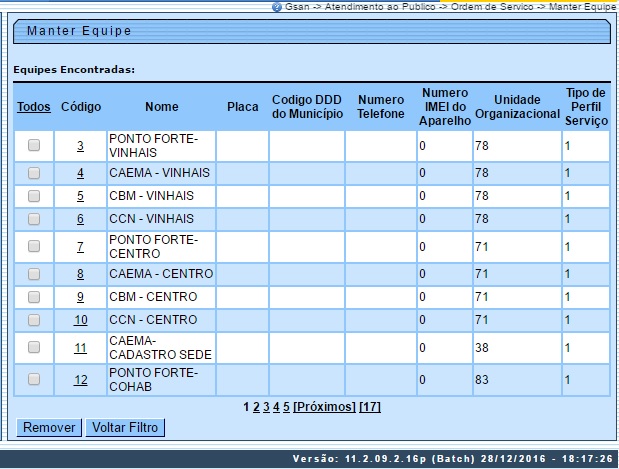Click Numero IMEI do Aparelho header

pos(445,107)
